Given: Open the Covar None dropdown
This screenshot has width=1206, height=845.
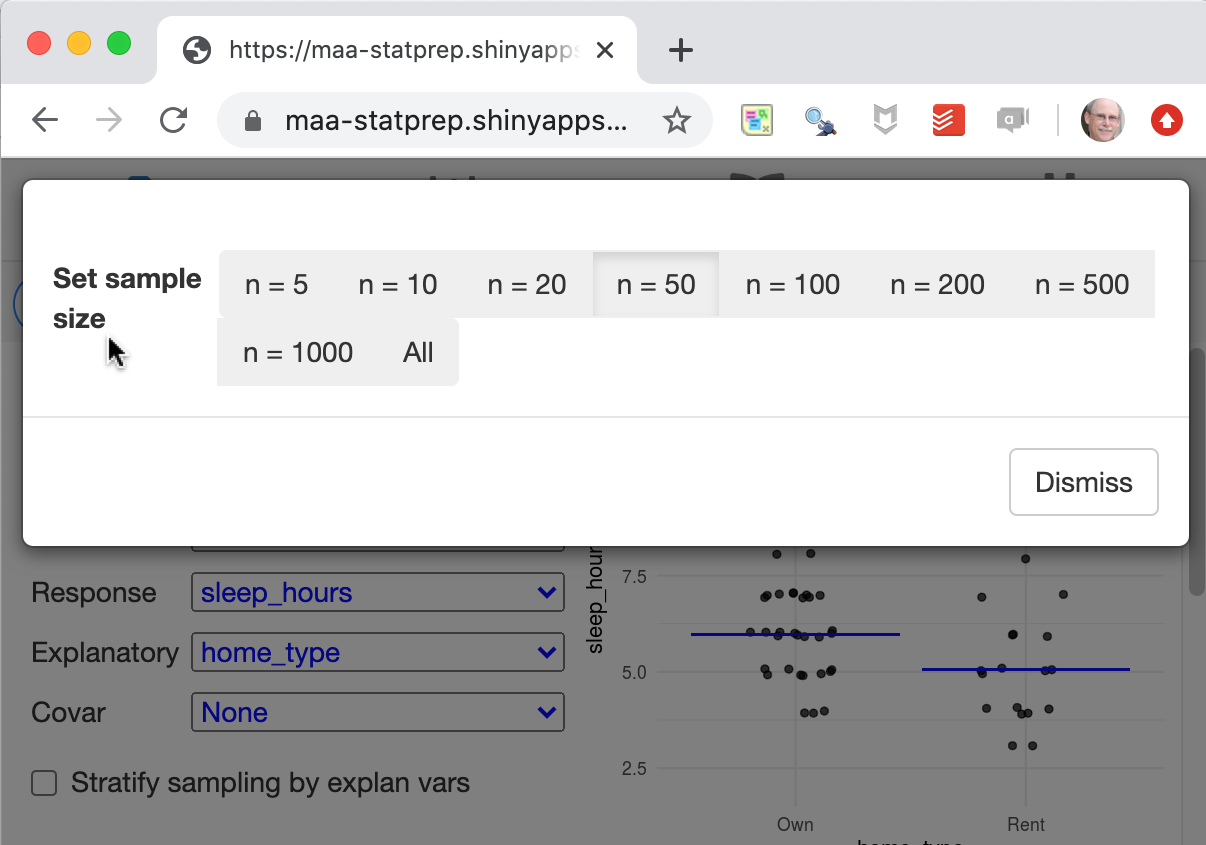Looking at the screenshot, I should pyautogui.click(x=377, y=713).
